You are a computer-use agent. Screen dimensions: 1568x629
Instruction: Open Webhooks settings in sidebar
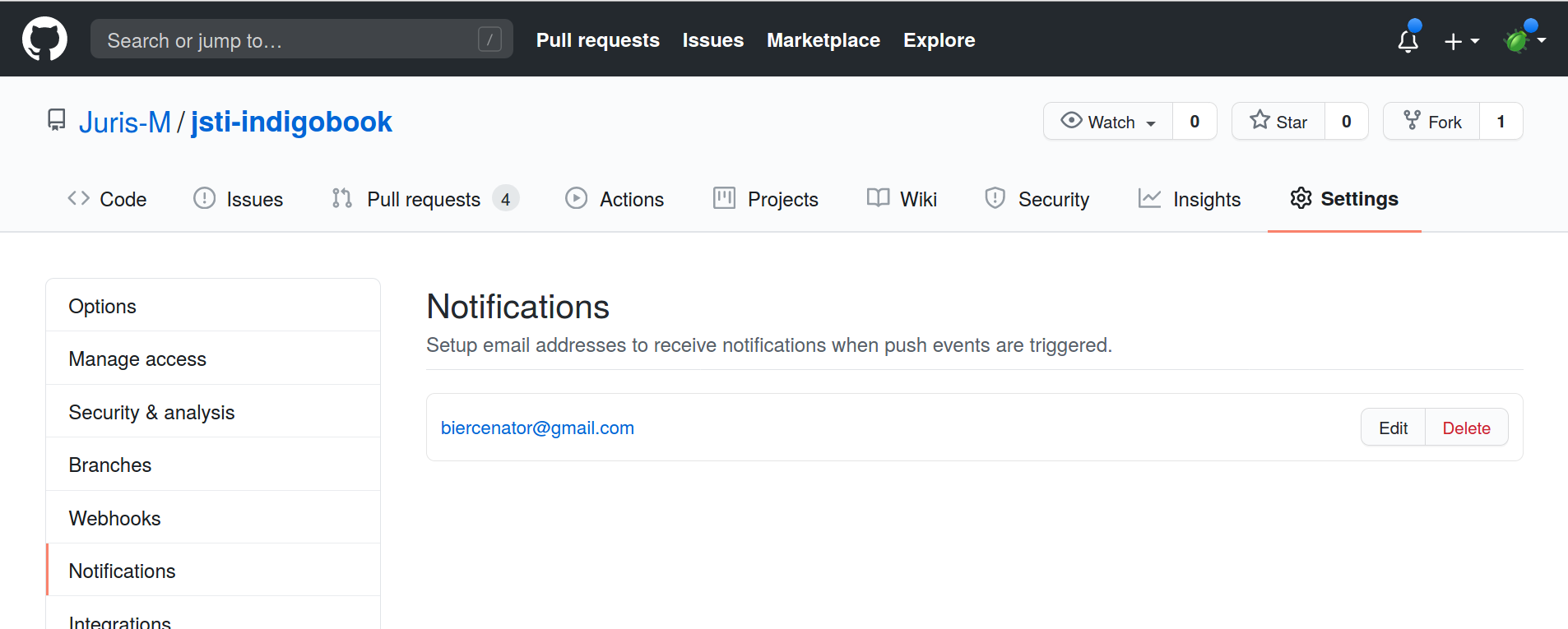pyautogui.click(x=213, y=518)
